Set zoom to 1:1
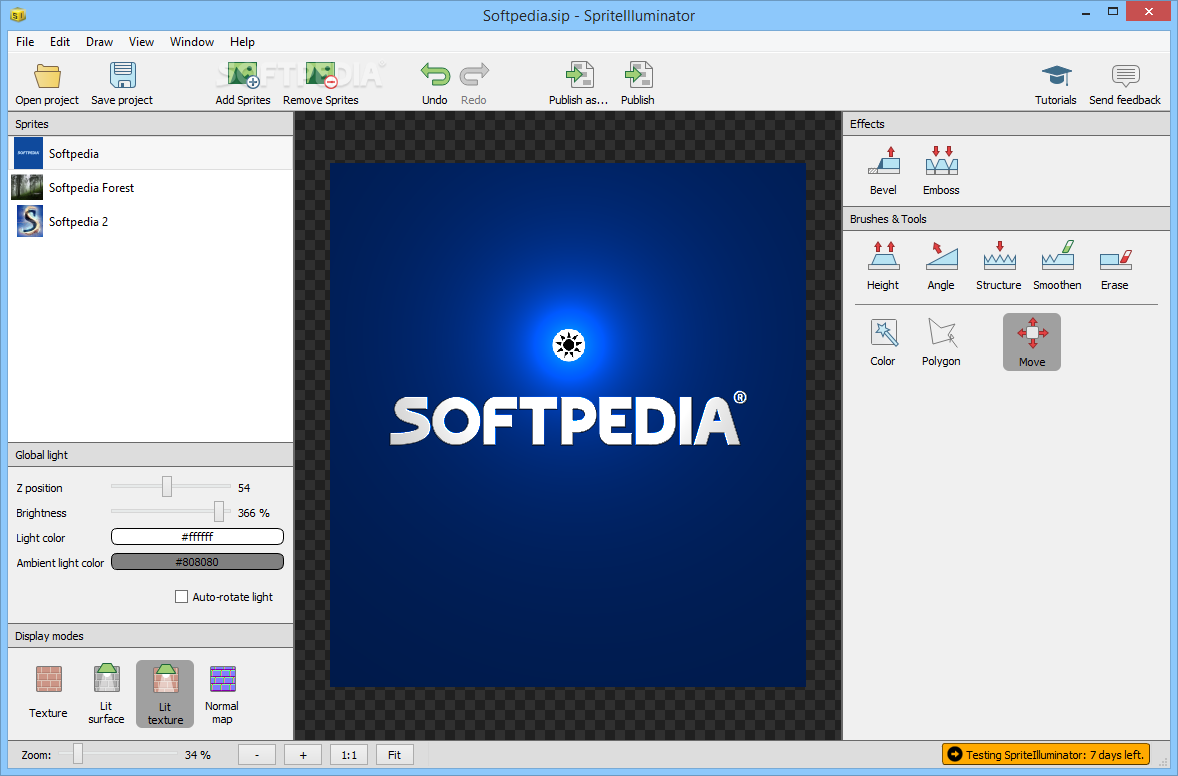Image resolution: width=1178 pixels, height=776 pixels. [349, 755]
